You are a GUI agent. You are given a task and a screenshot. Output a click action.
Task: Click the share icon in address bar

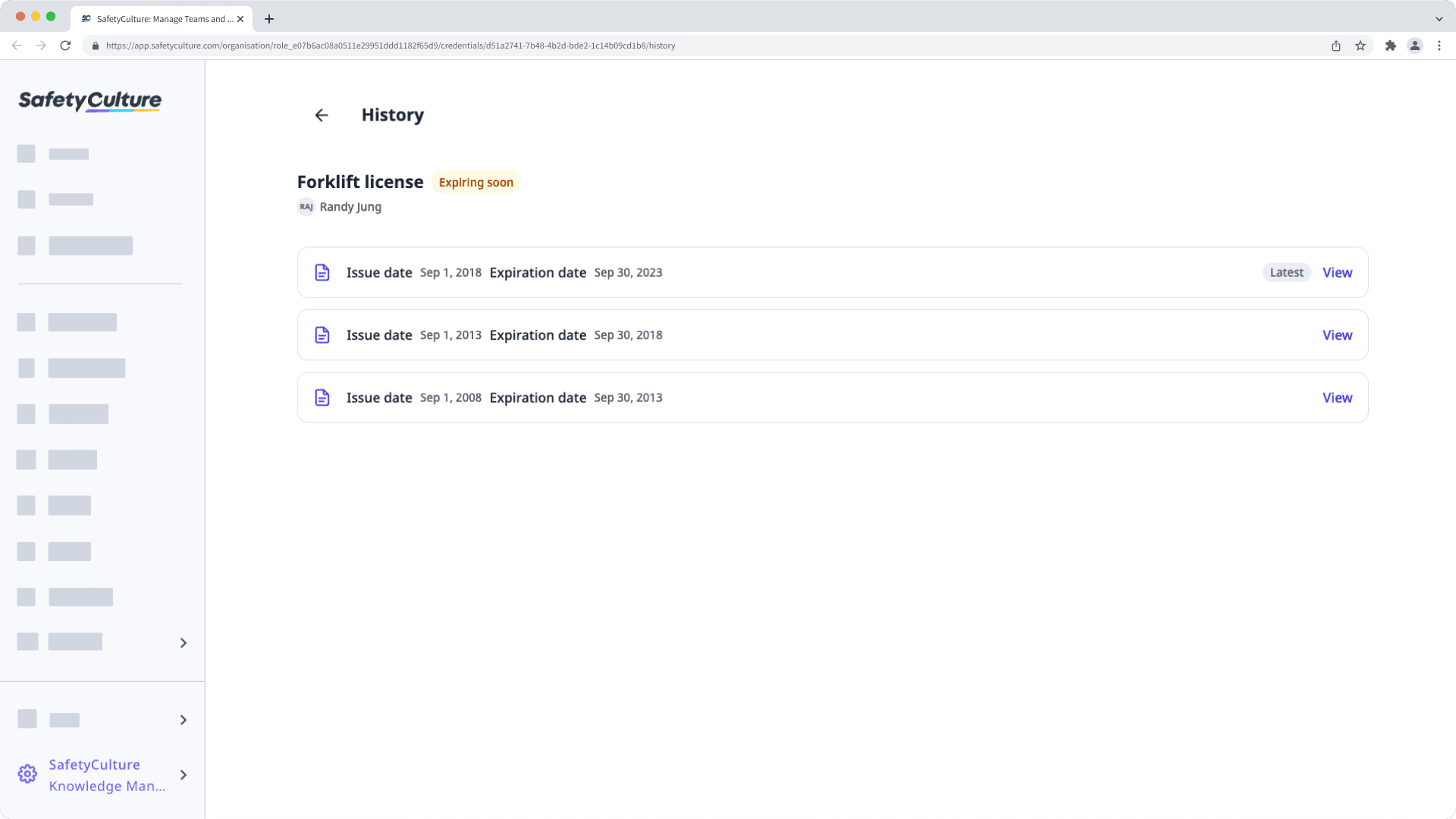click(x=1336, y=45)
